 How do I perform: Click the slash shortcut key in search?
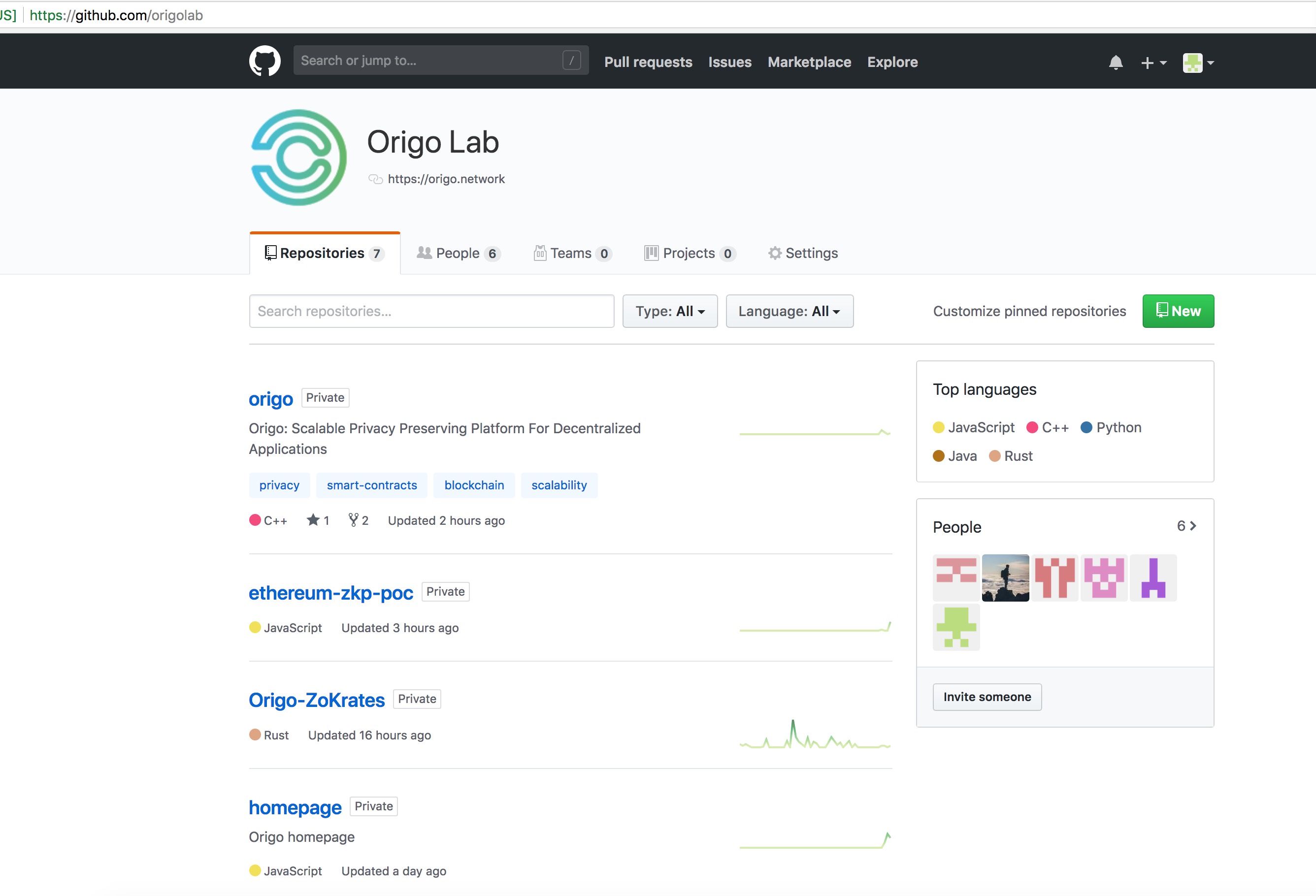pyautogui.click(x=571, y=60)
